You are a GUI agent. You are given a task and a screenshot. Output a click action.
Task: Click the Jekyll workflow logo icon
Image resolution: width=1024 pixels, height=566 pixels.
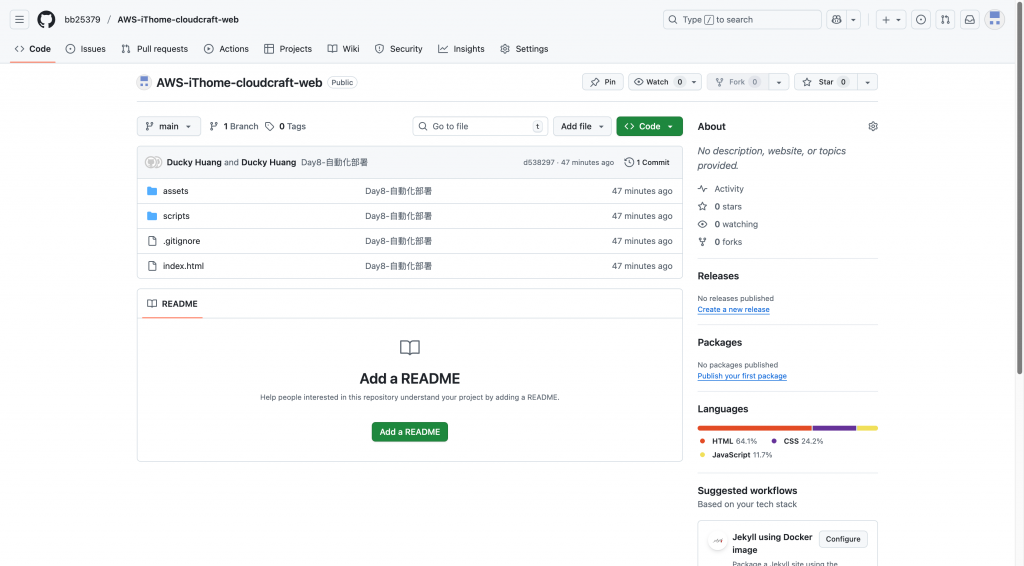(x=718, y=541)
